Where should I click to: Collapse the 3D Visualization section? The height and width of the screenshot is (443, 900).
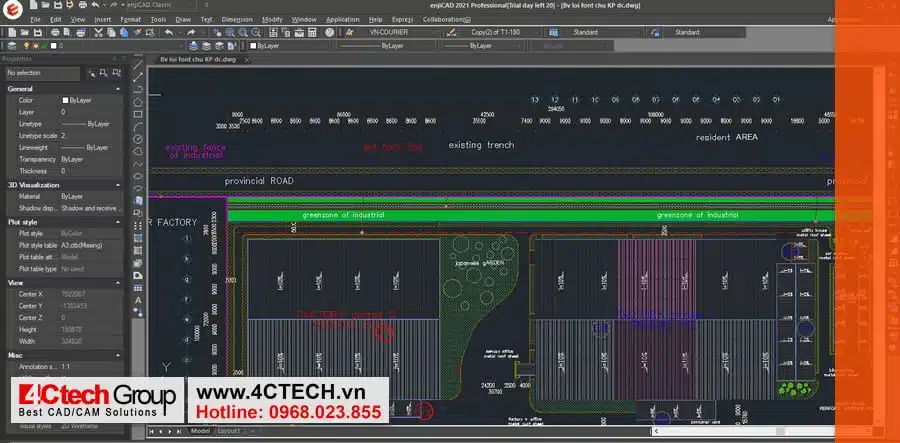(x=118, y=185)
